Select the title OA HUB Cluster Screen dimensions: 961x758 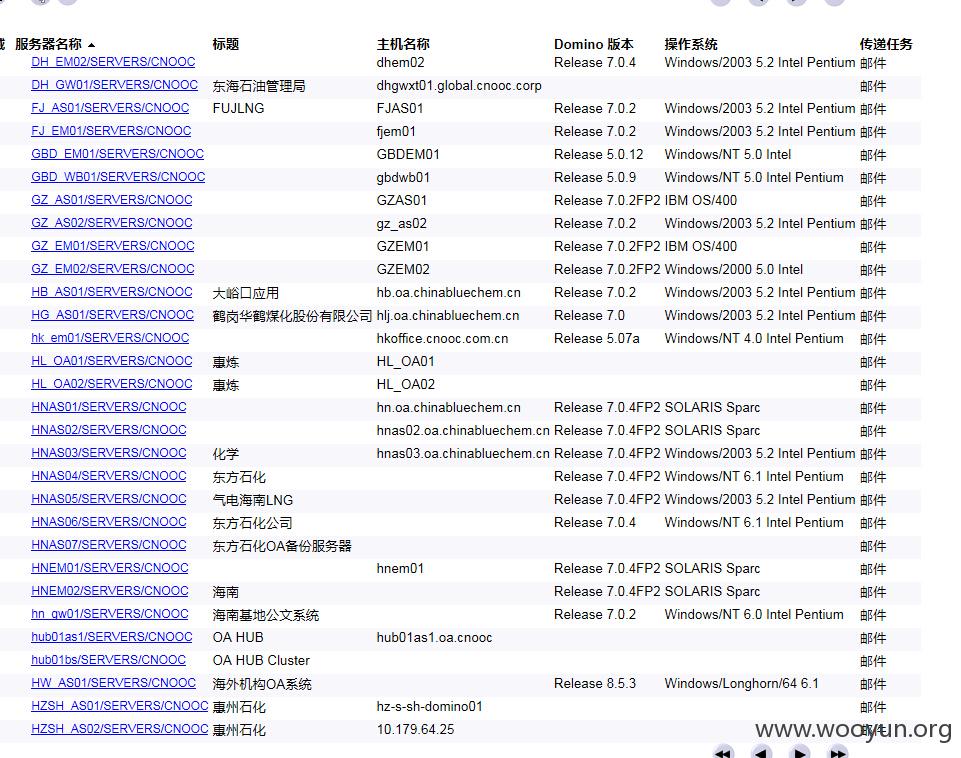261,660
